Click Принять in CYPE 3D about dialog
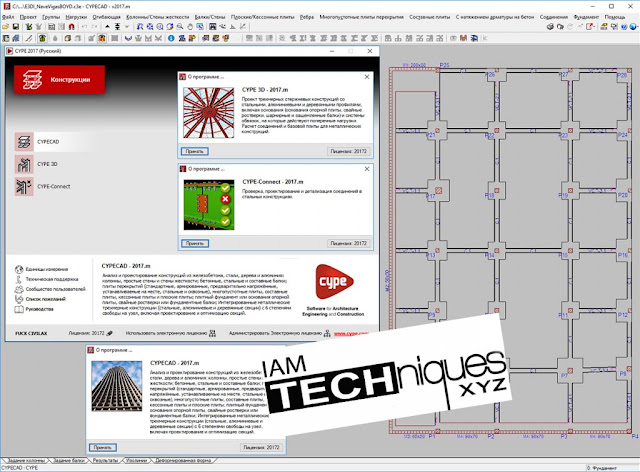This screenshot has width=640, height=472. (x=195, y=151)
